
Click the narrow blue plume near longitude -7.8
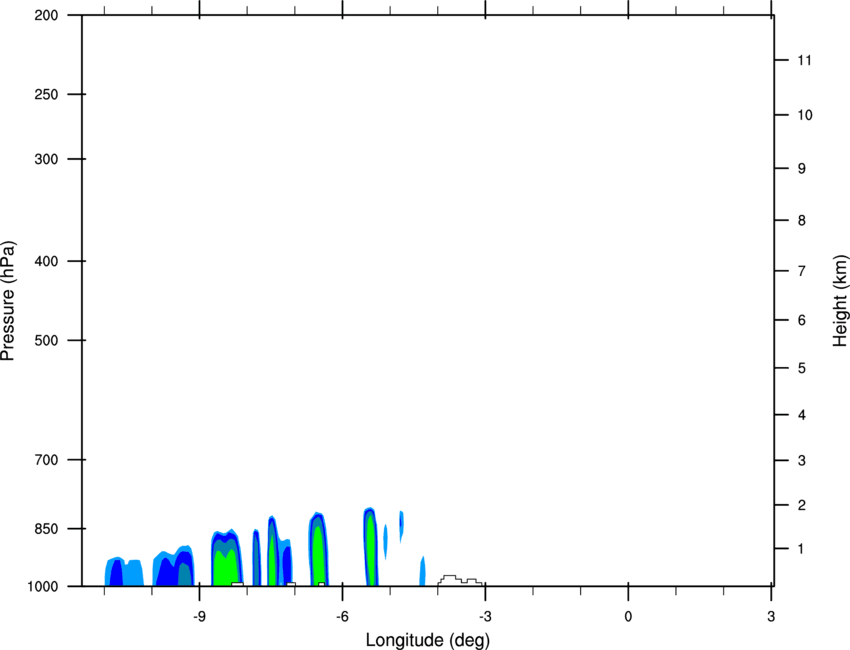256,558
